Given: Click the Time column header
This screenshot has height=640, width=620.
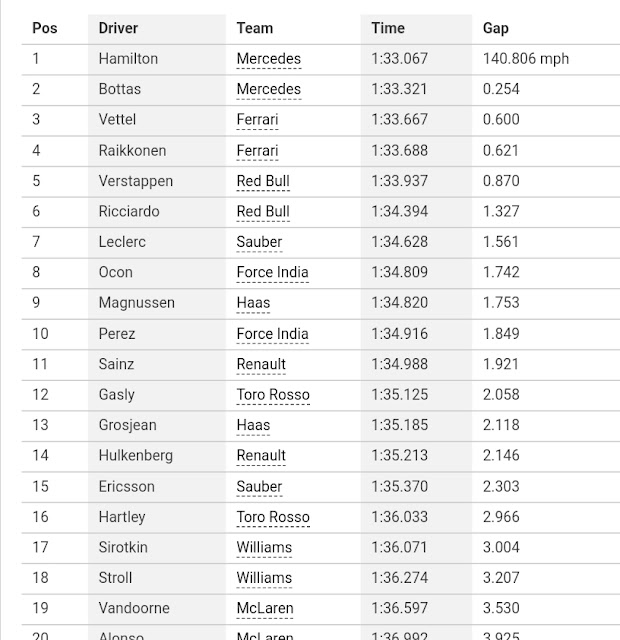Looking at the screenshot, I should 388,28.
